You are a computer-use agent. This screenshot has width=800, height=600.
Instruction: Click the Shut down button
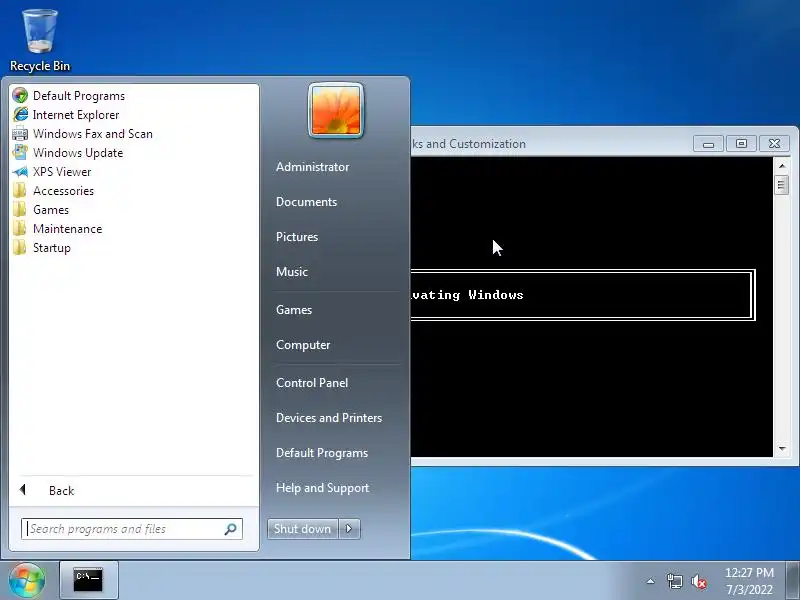[x=303, y=529]
